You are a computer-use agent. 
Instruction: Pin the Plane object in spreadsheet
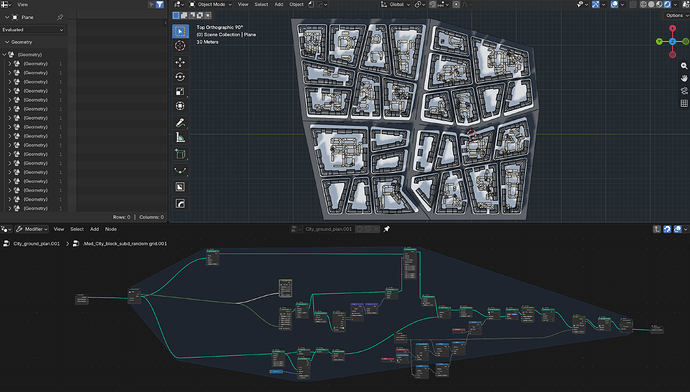click(x=60, y=17)
